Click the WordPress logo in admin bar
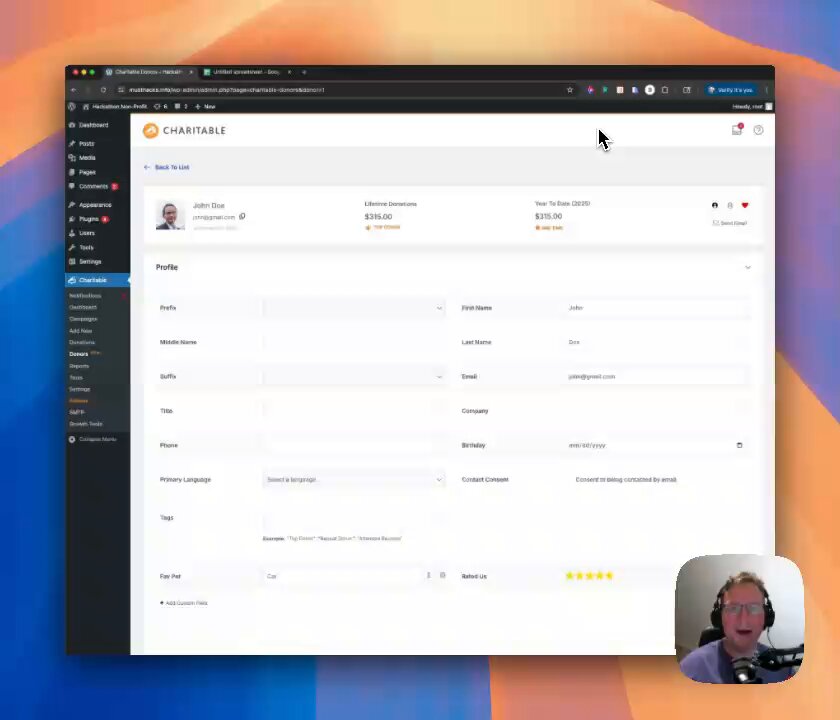 coord(72,107)
